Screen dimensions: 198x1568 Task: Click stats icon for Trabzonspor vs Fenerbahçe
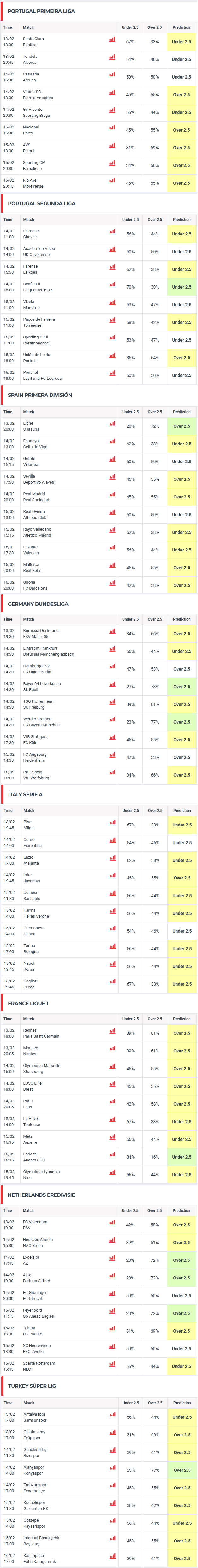[x=113, y=1485]
